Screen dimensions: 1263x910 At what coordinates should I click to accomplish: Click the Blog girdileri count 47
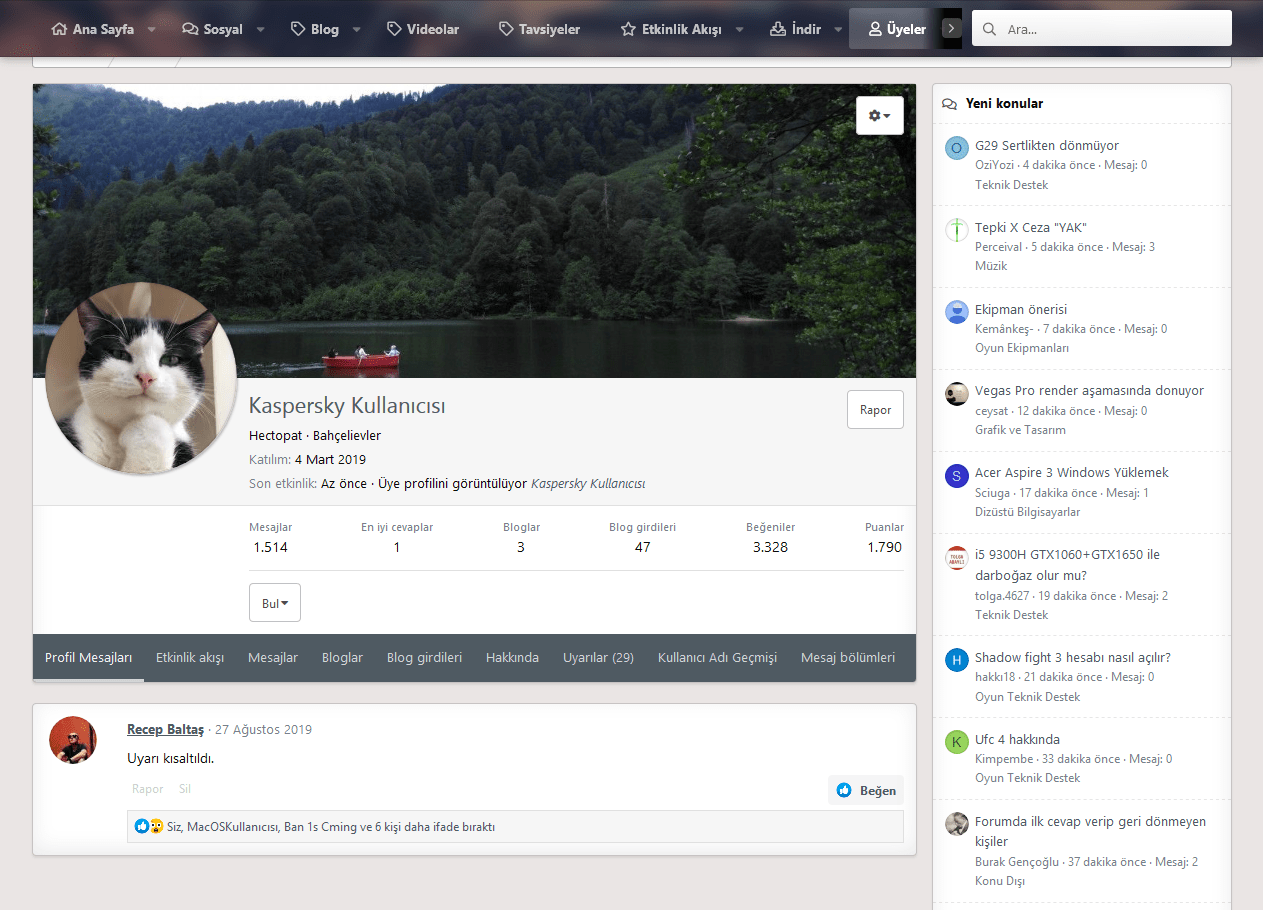point(642,547)
